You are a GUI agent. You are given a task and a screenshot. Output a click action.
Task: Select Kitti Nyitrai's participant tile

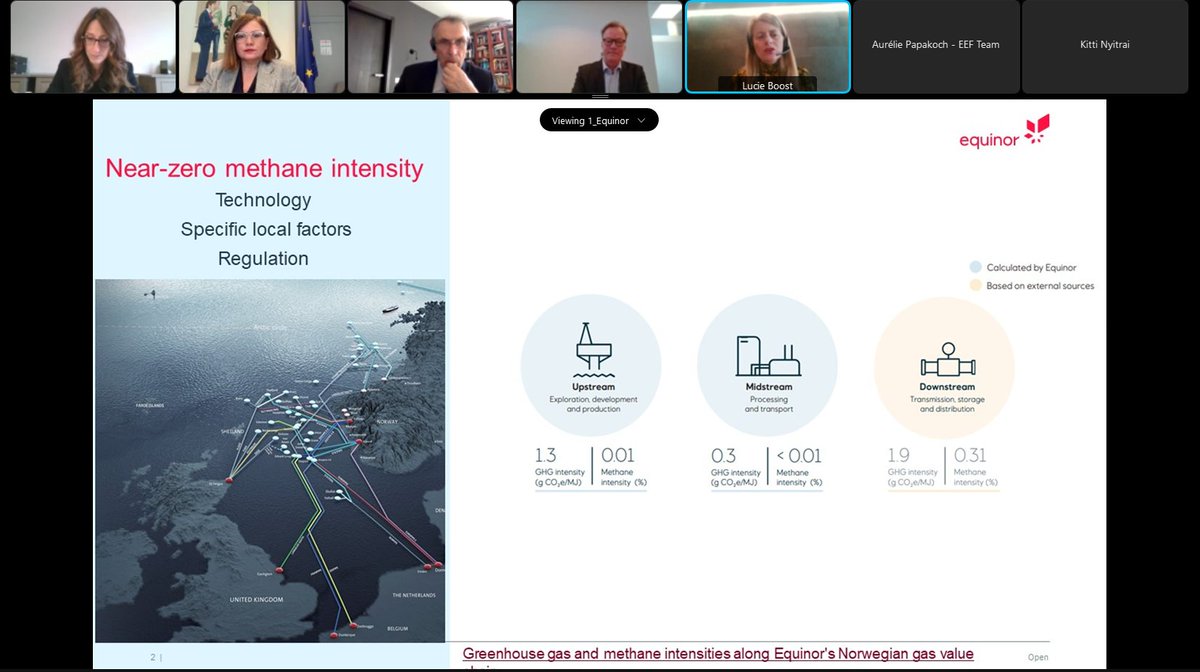coord(1105,46)
